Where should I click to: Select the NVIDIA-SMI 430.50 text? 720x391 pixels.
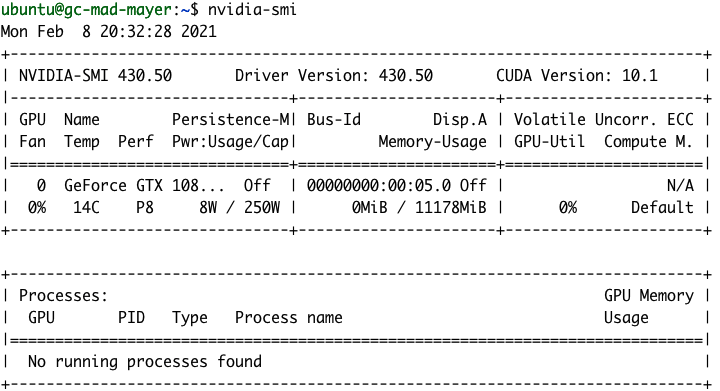coord(95,75)
